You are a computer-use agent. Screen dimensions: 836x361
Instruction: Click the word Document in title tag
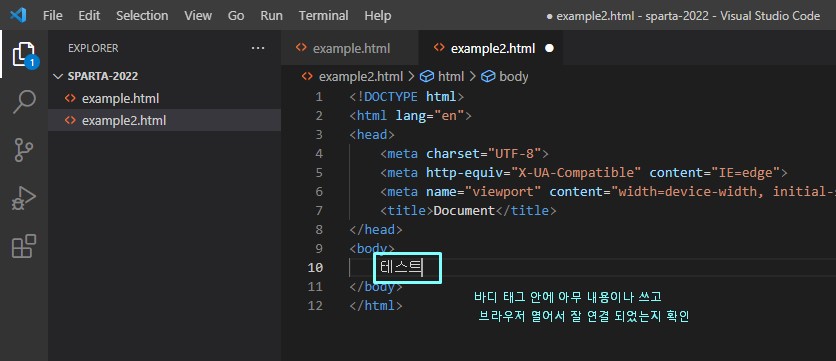464,211
